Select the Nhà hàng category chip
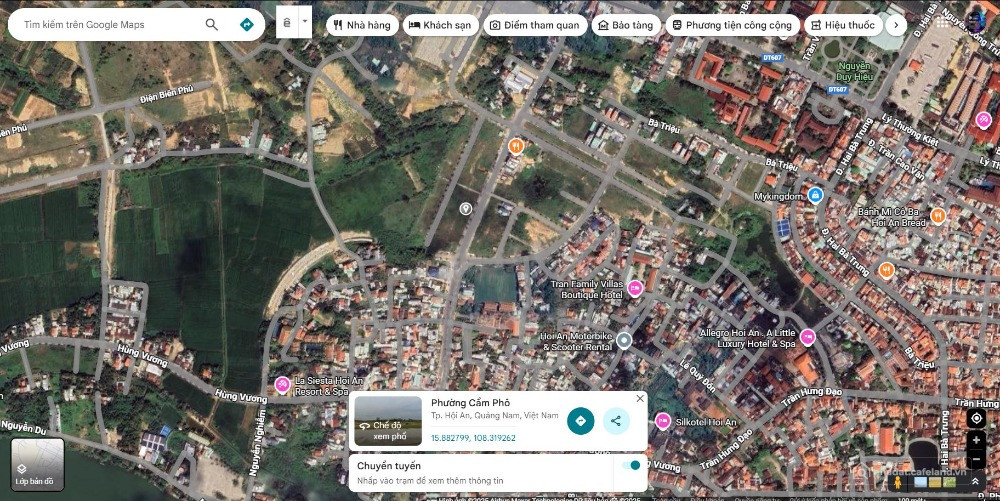 (362, 25)
